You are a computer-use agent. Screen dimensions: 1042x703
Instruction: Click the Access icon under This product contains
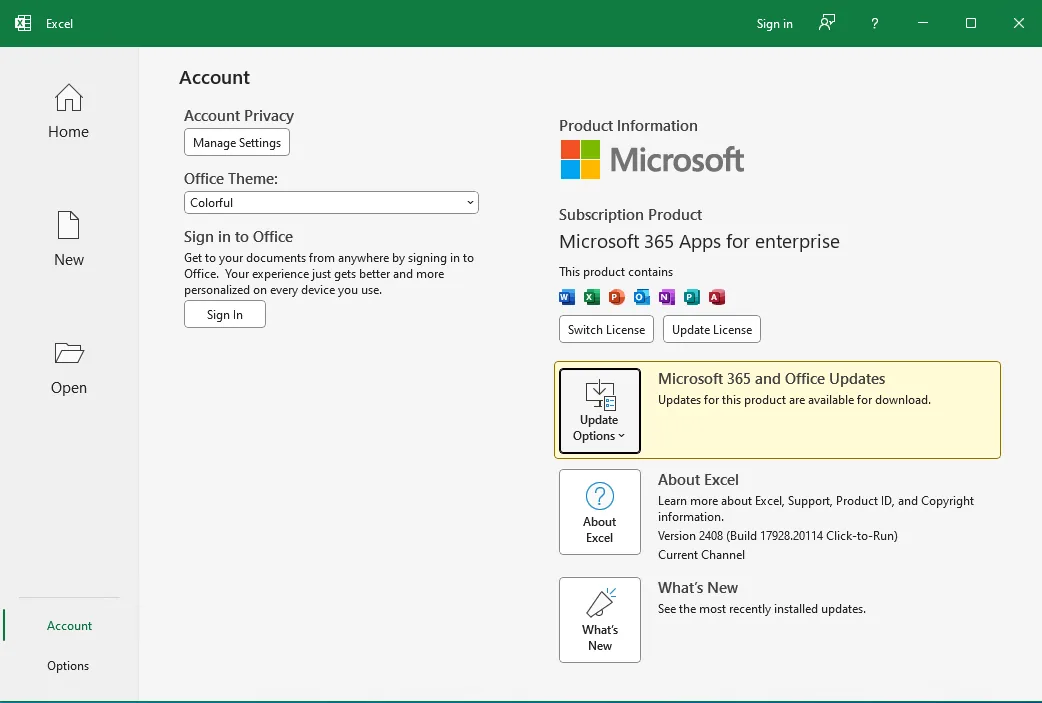coord(716,297)
